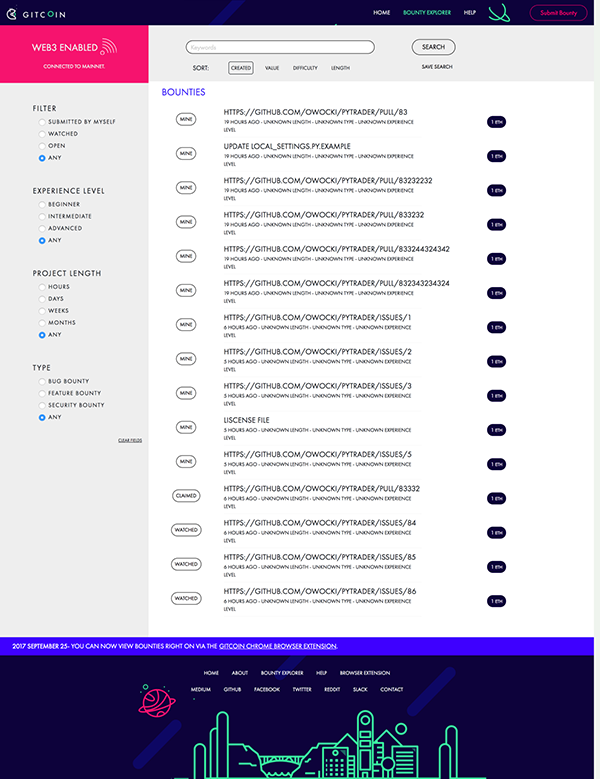Click the pink planet icon in footer
600x779 pixels.
coord(156,701)
